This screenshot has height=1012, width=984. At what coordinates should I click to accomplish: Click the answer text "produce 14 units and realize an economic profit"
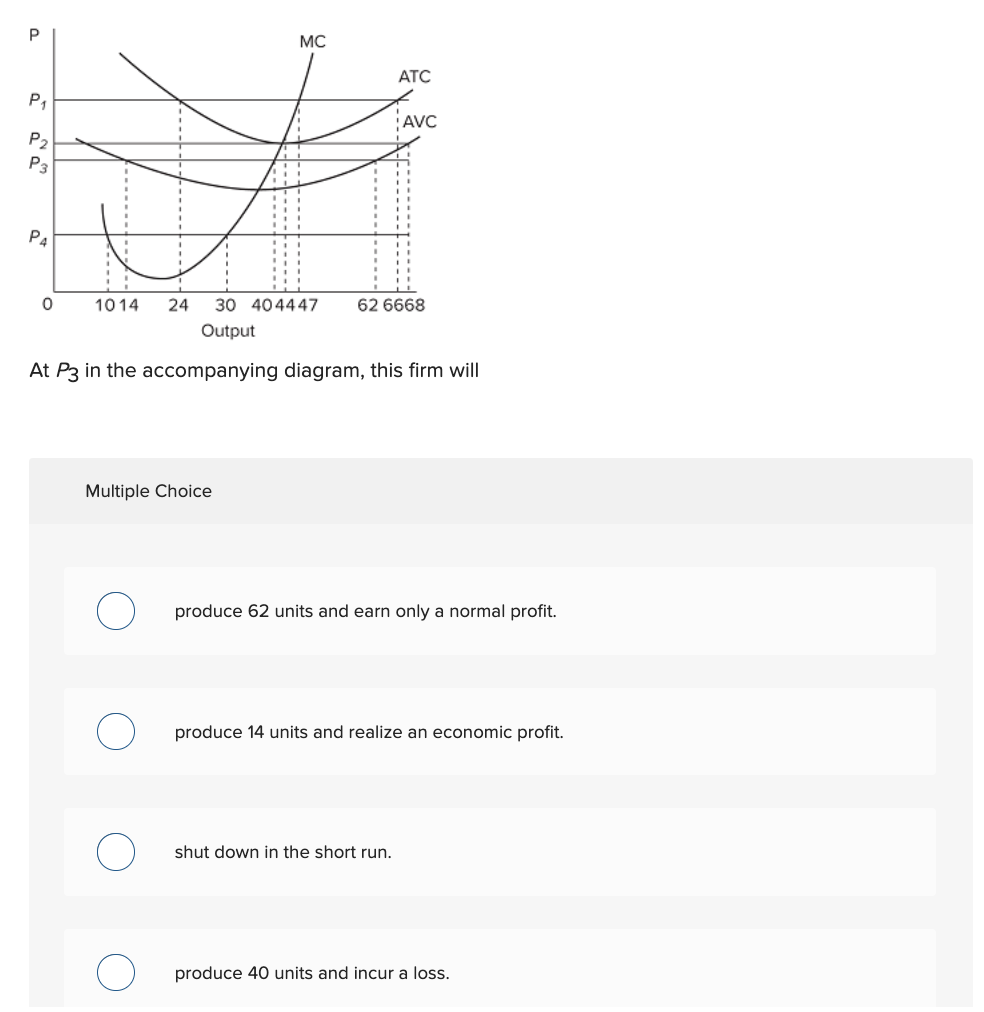pos(370,731)
